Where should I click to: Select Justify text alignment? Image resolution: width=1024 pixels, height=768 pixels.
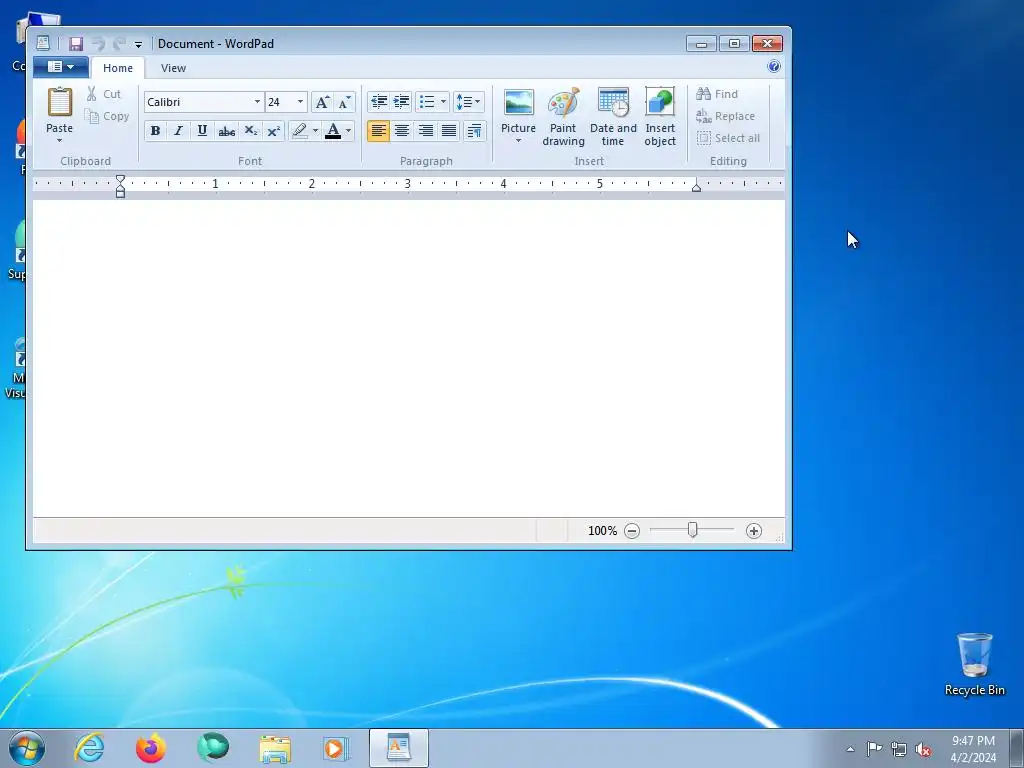[x=449, y=131]
